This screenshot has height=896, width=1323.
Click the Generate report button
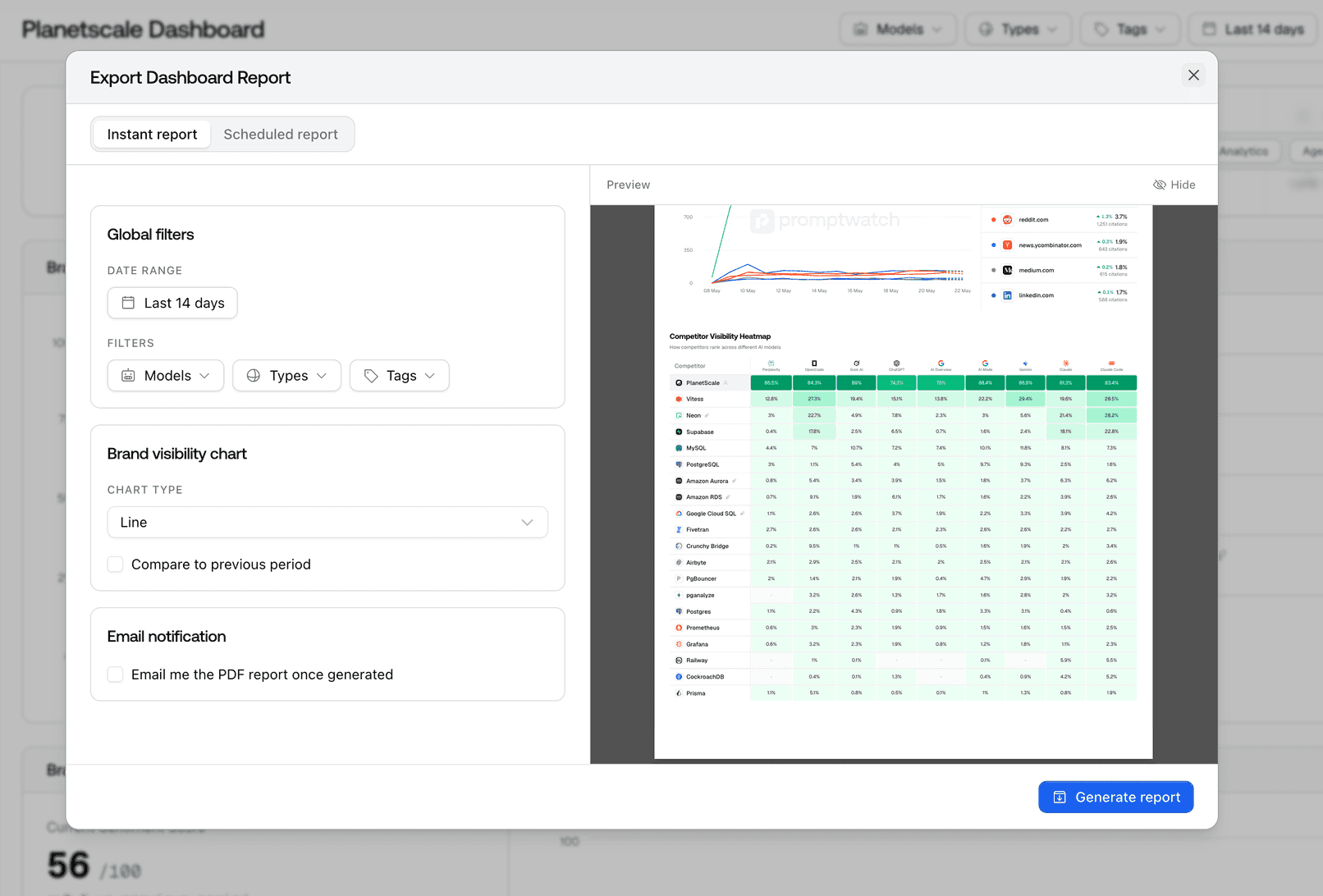[x=1116, y=798]
